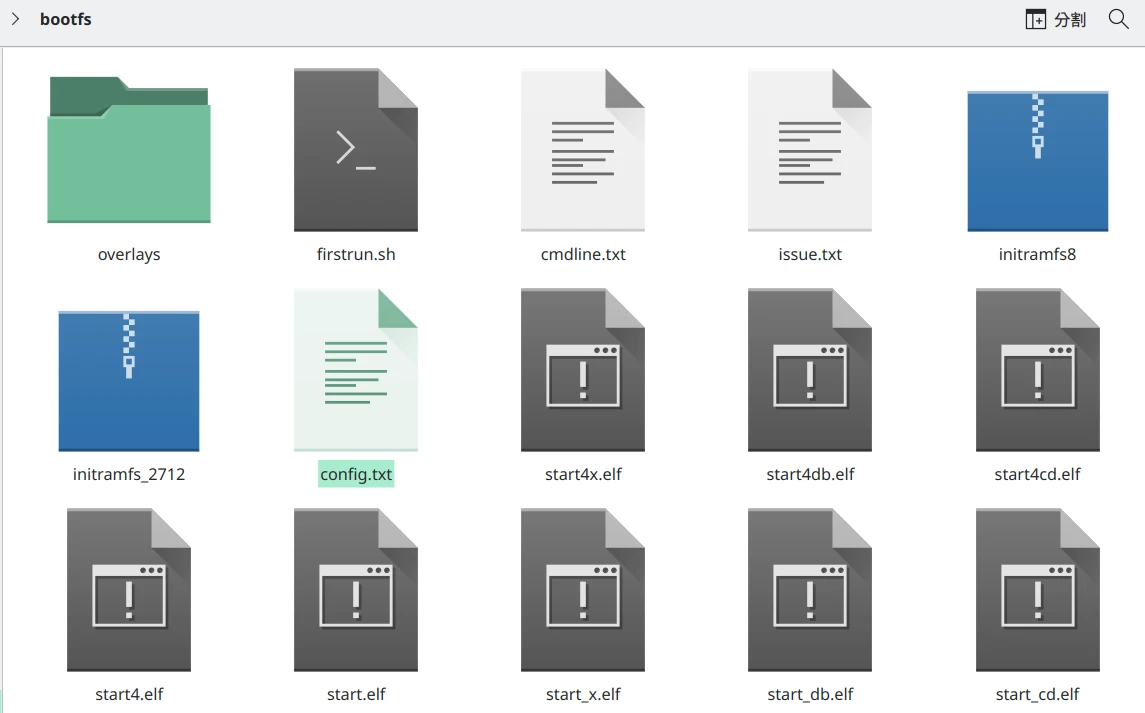Click the bootfs breadcrumb location label
Screen dimensions: 1145x713
coord(66,19)
